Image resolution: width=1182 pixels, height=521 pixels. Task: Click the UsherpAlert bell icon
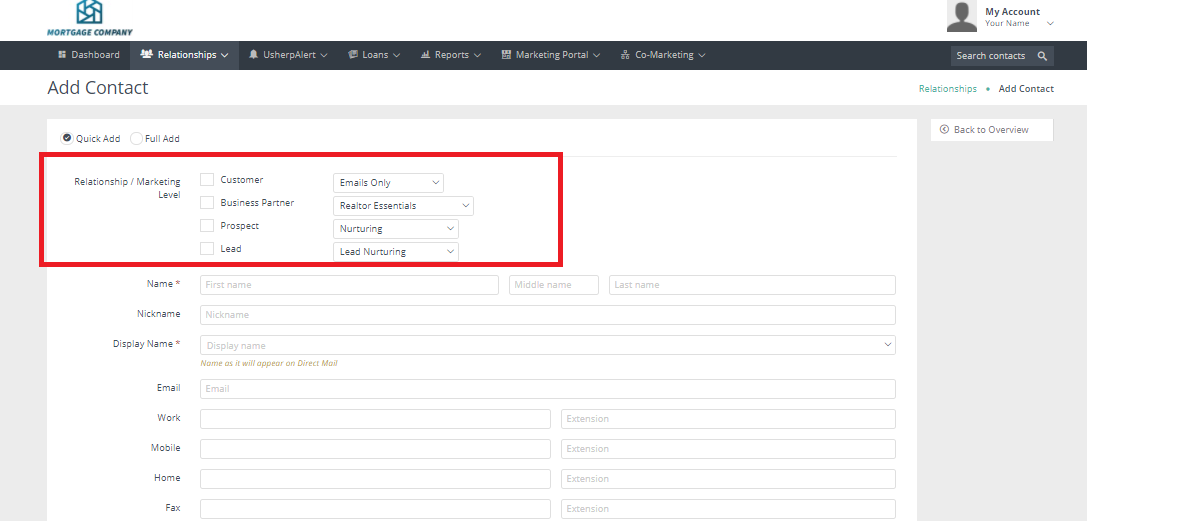(254, 55)
